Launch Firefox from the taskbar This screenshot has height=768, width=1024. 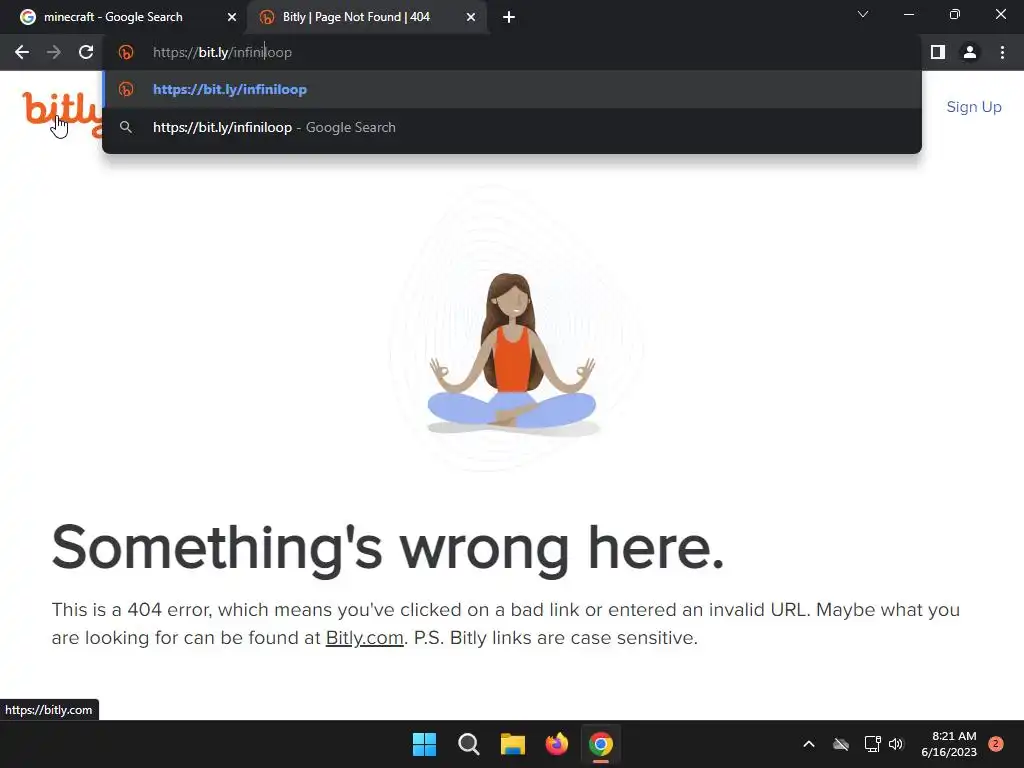[556, 744]
